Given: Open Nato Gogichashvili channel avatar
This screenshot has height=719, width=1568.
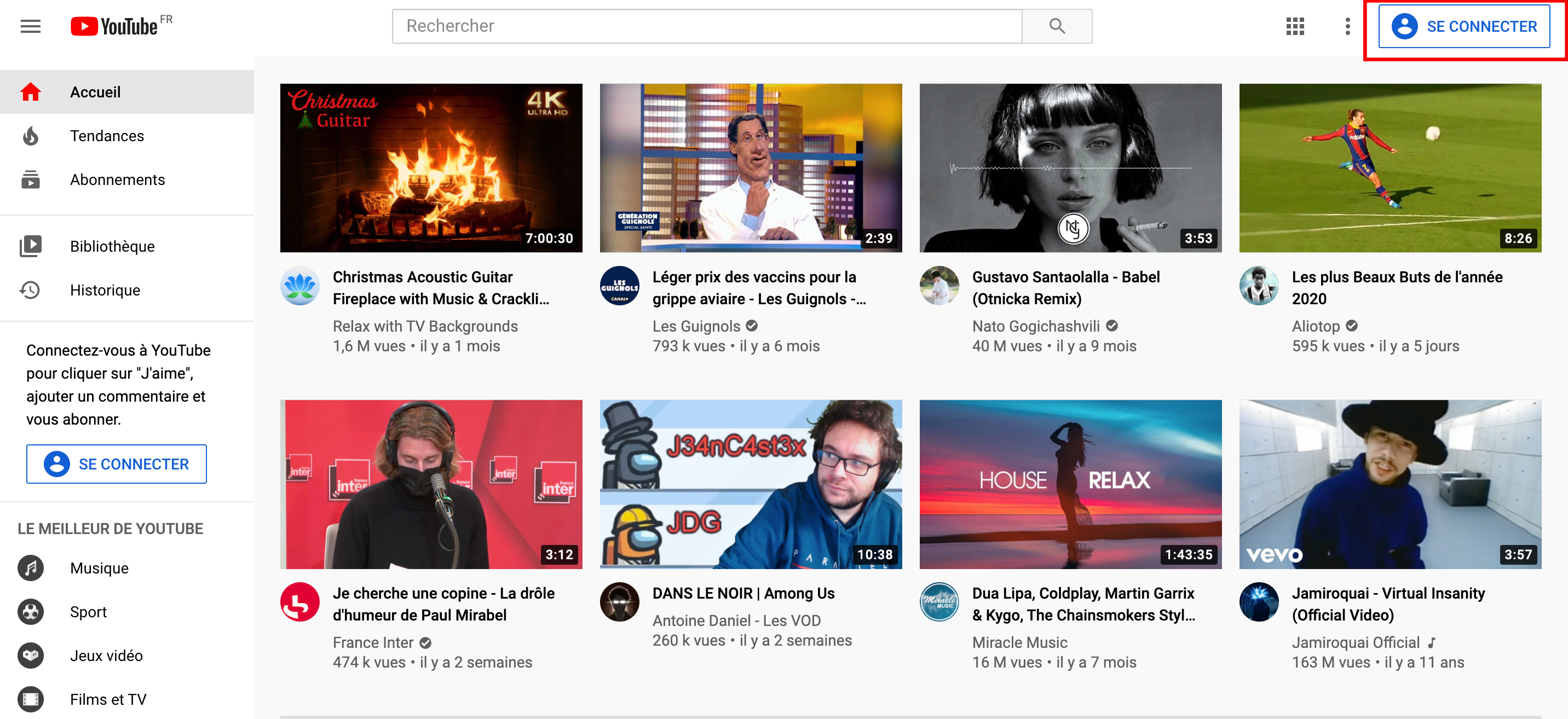Looking at the screenshot, I should coord(939,286).
